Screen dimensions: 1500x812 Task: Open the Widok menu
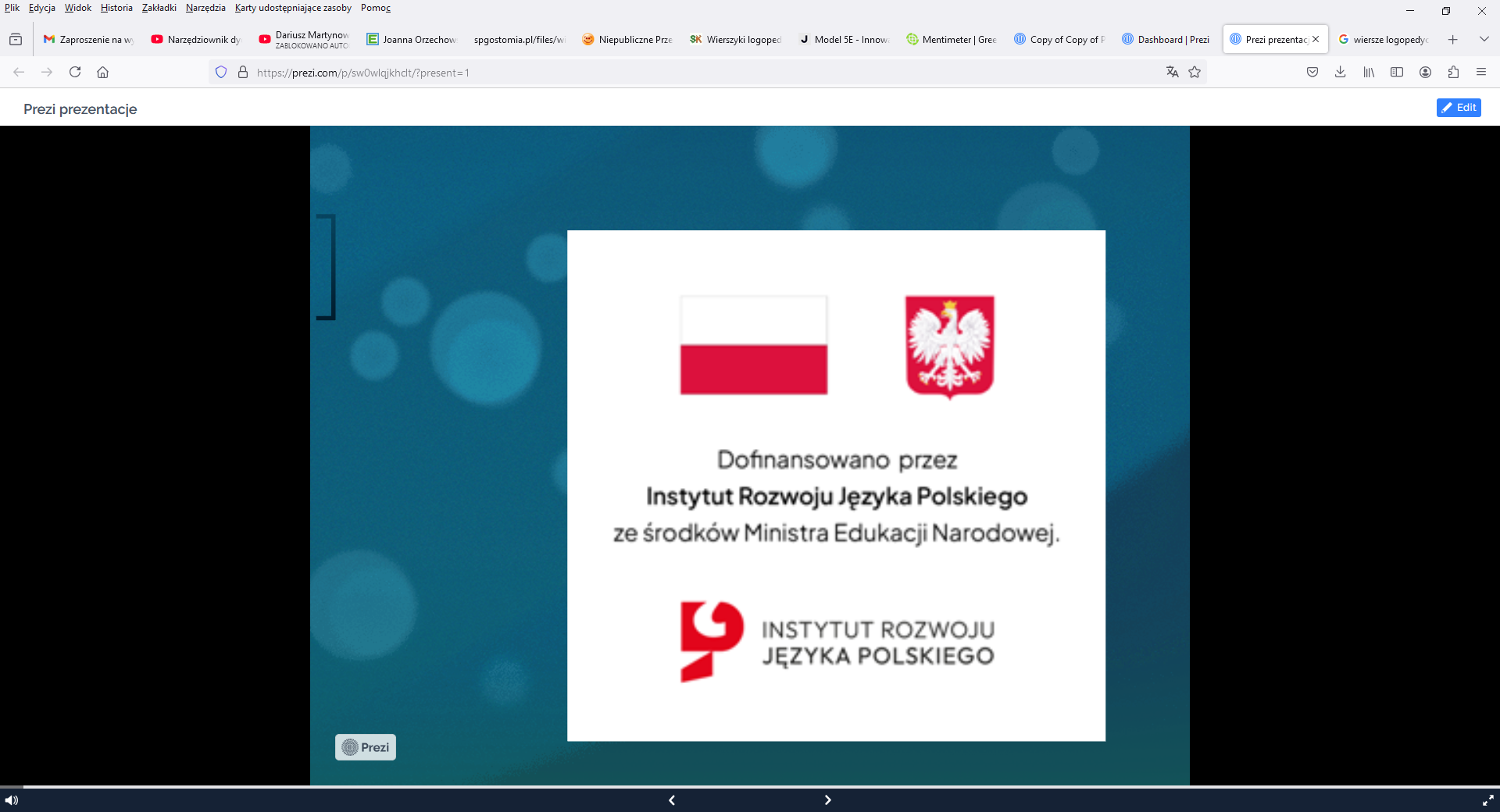click(x=78, y=8)
